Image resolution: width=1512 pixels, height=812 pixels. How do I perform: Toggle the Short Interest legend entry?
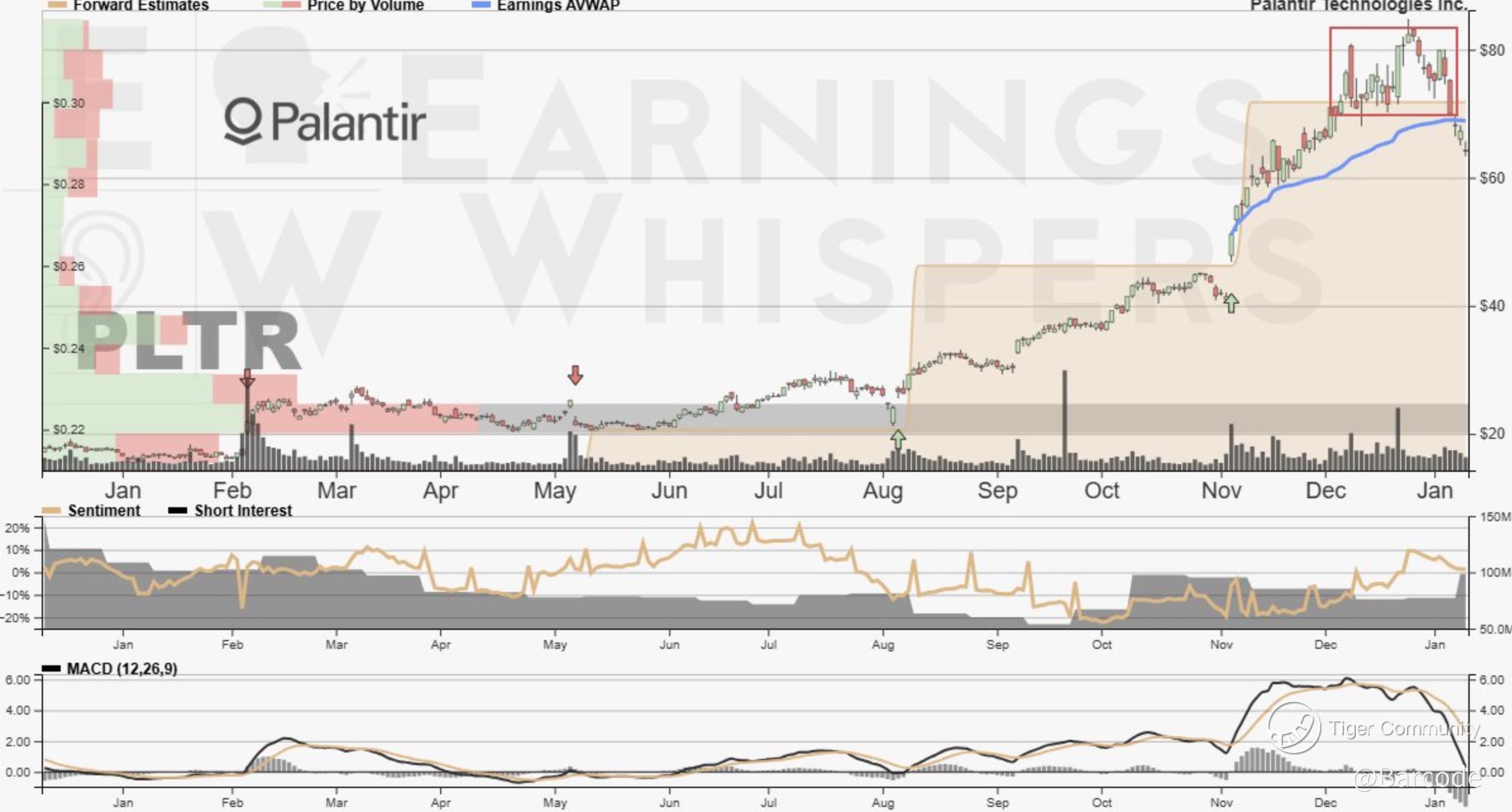[243, 510]
